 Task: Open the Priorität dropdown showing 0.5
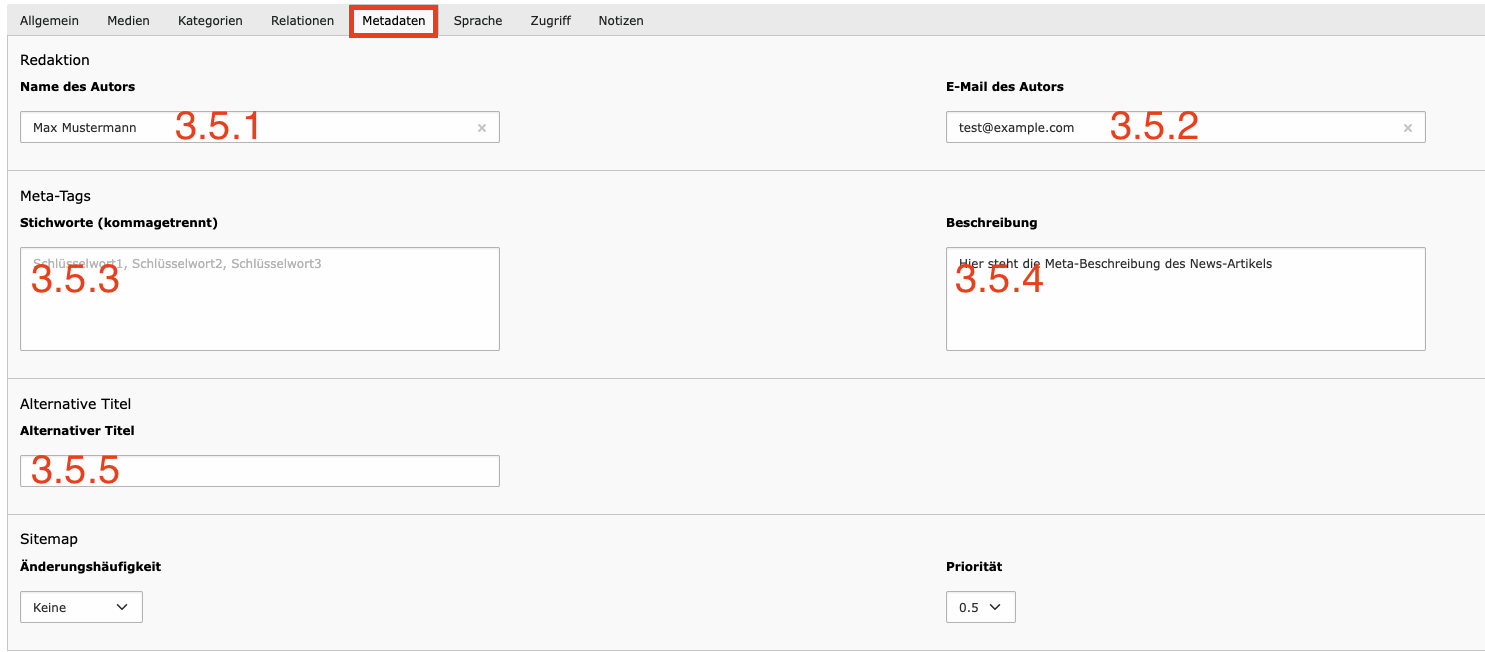[x=980, y=607]
